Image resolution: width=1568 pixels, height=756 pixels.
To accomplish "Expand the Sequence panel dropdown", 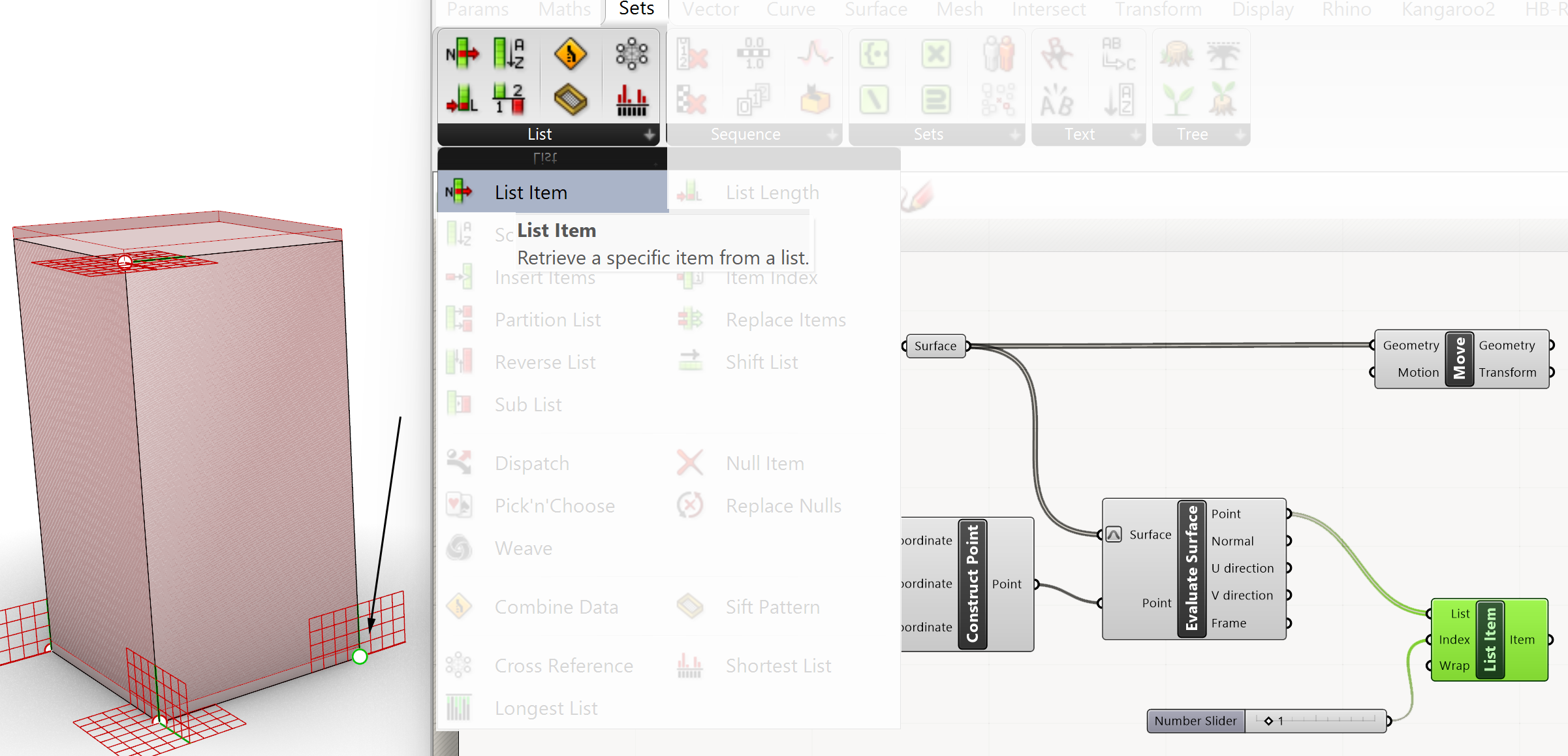I will pyautogui.click(x=832, y=134).
